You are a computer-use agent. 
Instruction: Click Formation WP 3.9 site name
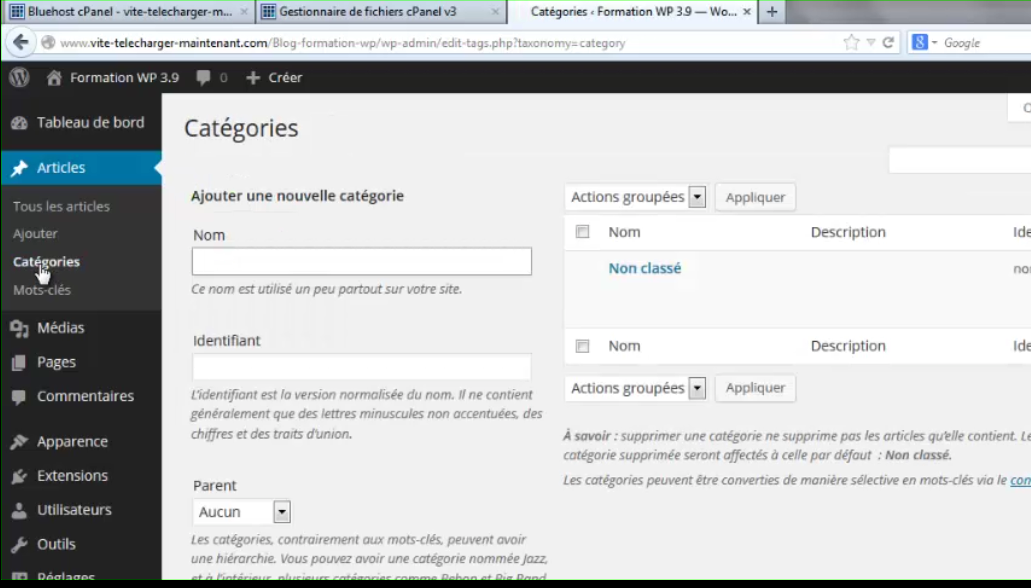tap(124, 78)
